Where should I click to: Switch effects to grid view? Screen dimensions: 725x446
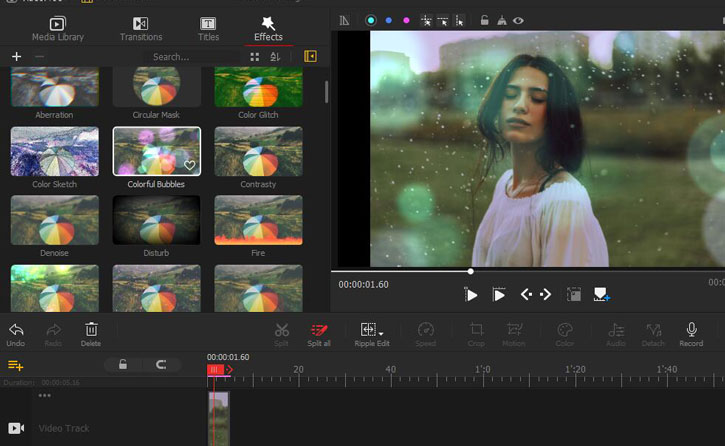tap(255, 57)
